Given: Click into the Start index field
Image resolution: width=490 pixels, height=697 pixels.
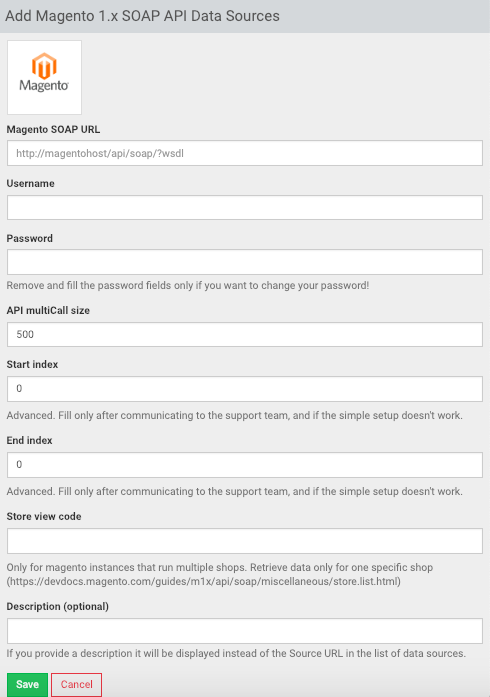Looking at the screenshot, I should [245, 389].
